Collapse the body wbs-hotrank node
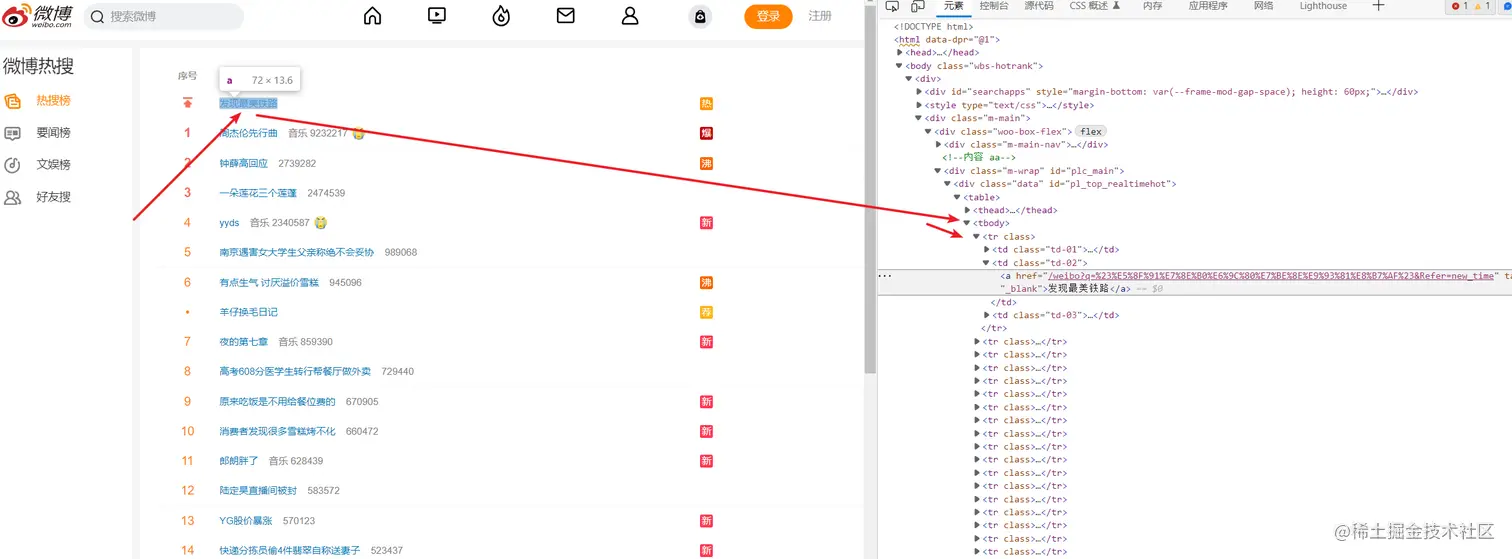 (x=900, y=66)
